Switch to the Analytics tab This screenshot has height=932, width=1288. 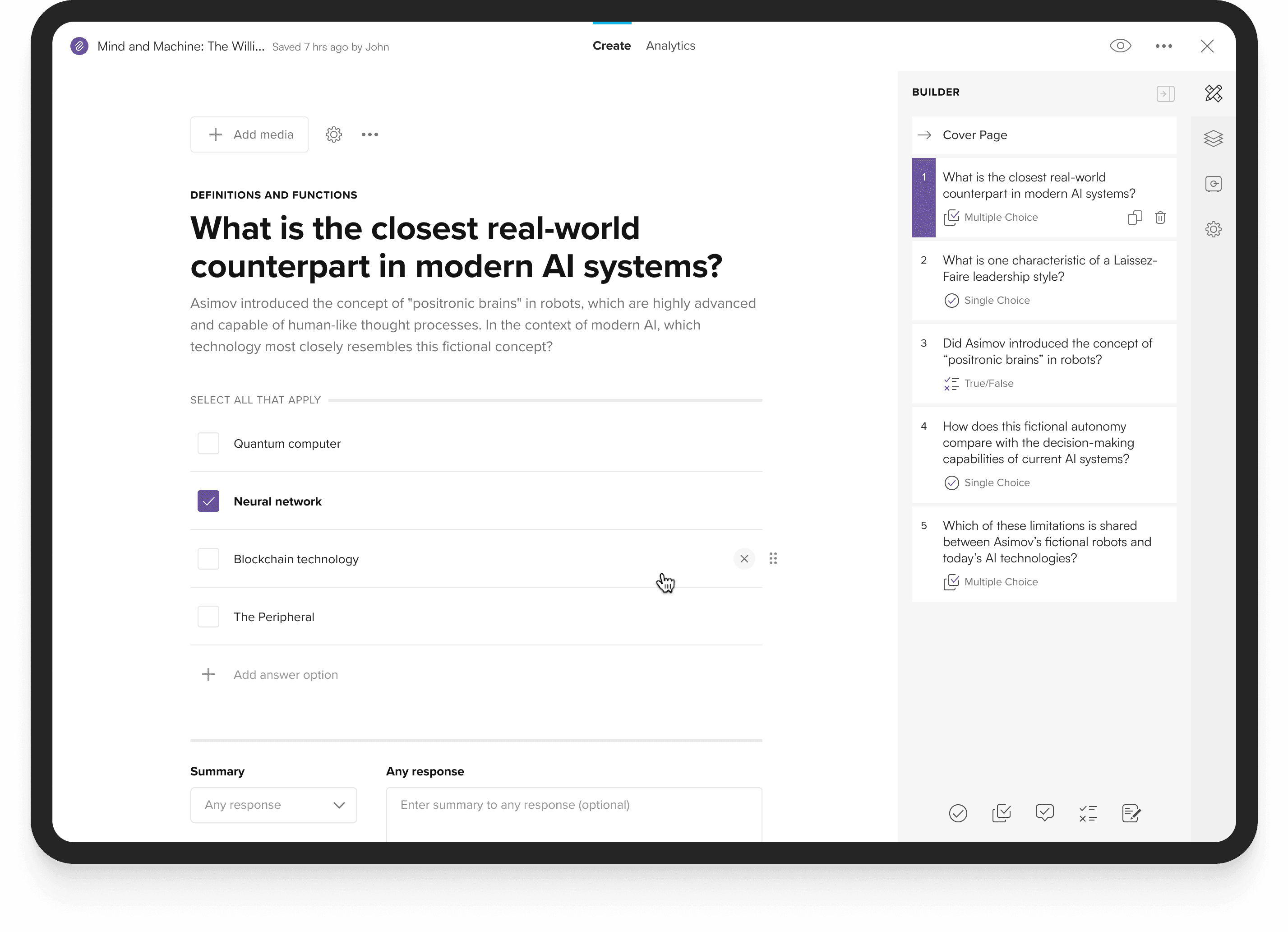(670, 46)
